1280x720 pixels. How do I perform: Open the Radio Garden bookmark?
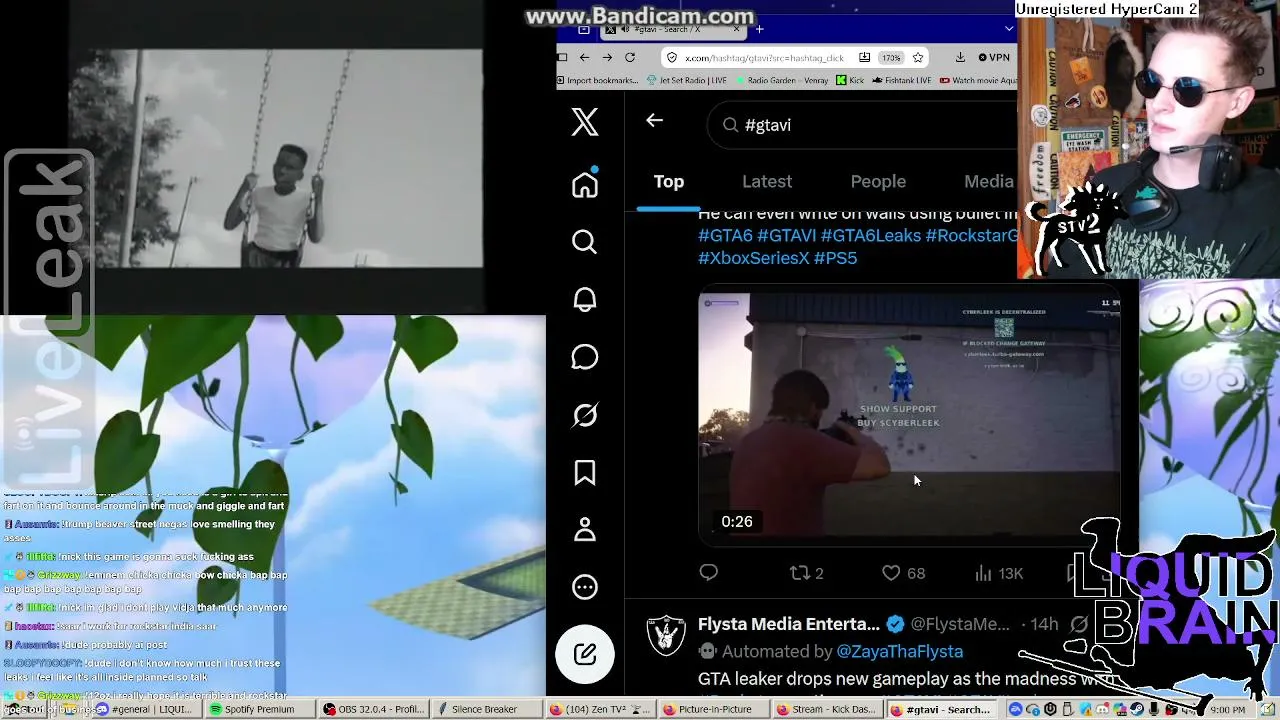(783, 80)
